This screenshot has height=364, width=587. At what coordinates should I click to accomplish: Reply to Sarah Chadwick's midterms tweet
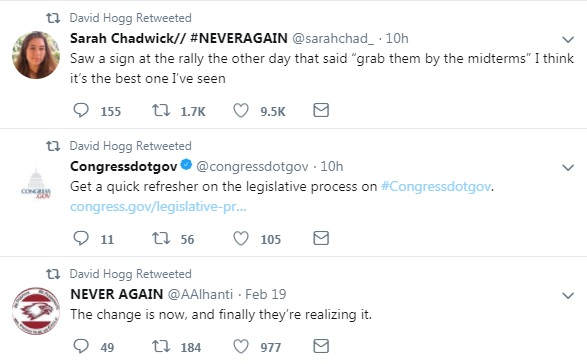tap(81, 110)
